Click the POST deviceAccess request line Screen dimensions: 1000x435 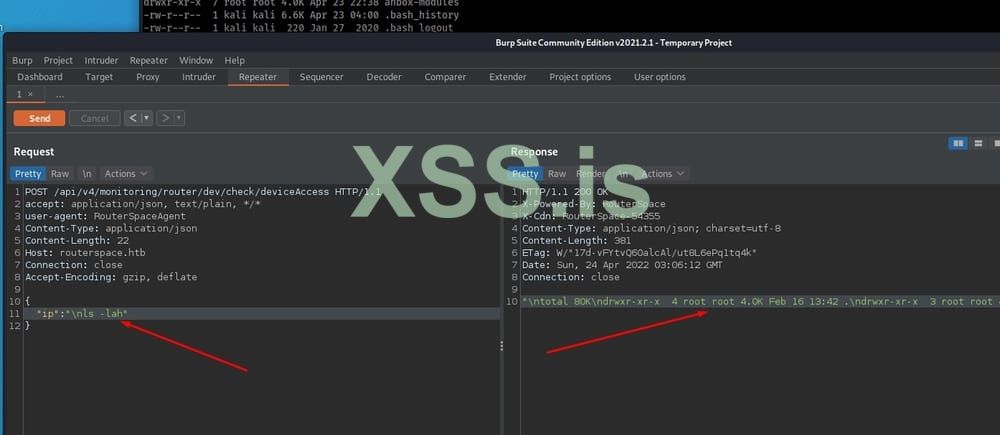point(202,191)
